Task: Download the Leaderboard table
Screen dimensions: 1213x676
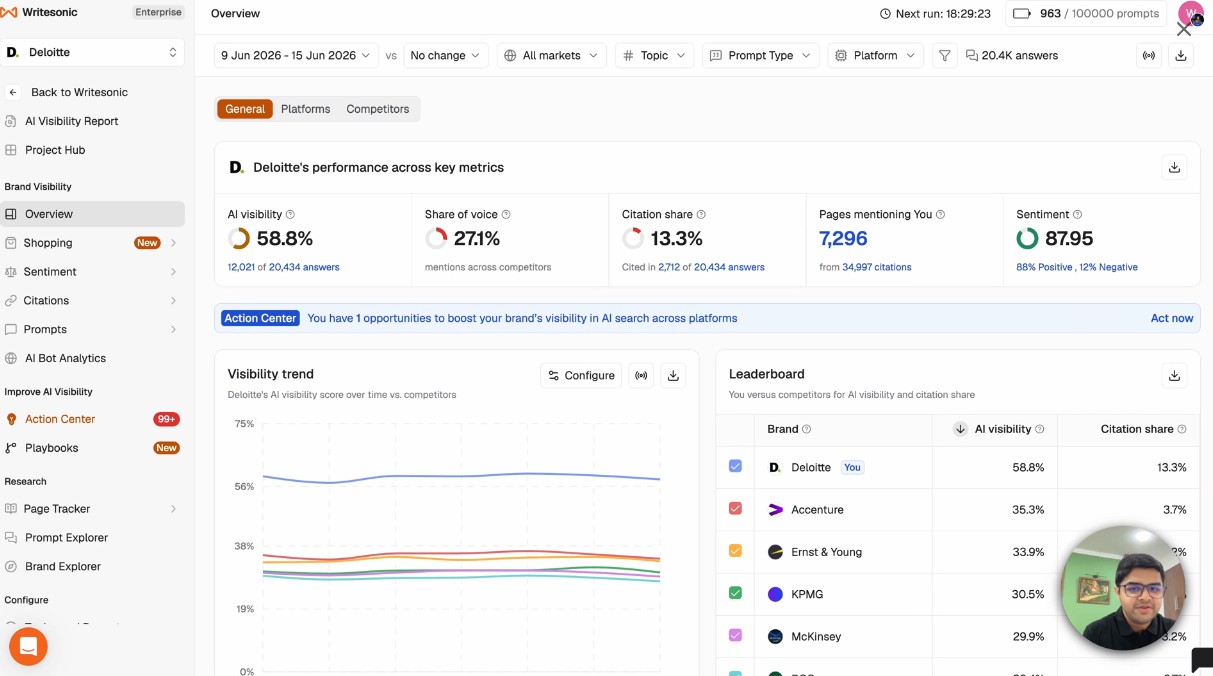Action: click(1175, 376)
